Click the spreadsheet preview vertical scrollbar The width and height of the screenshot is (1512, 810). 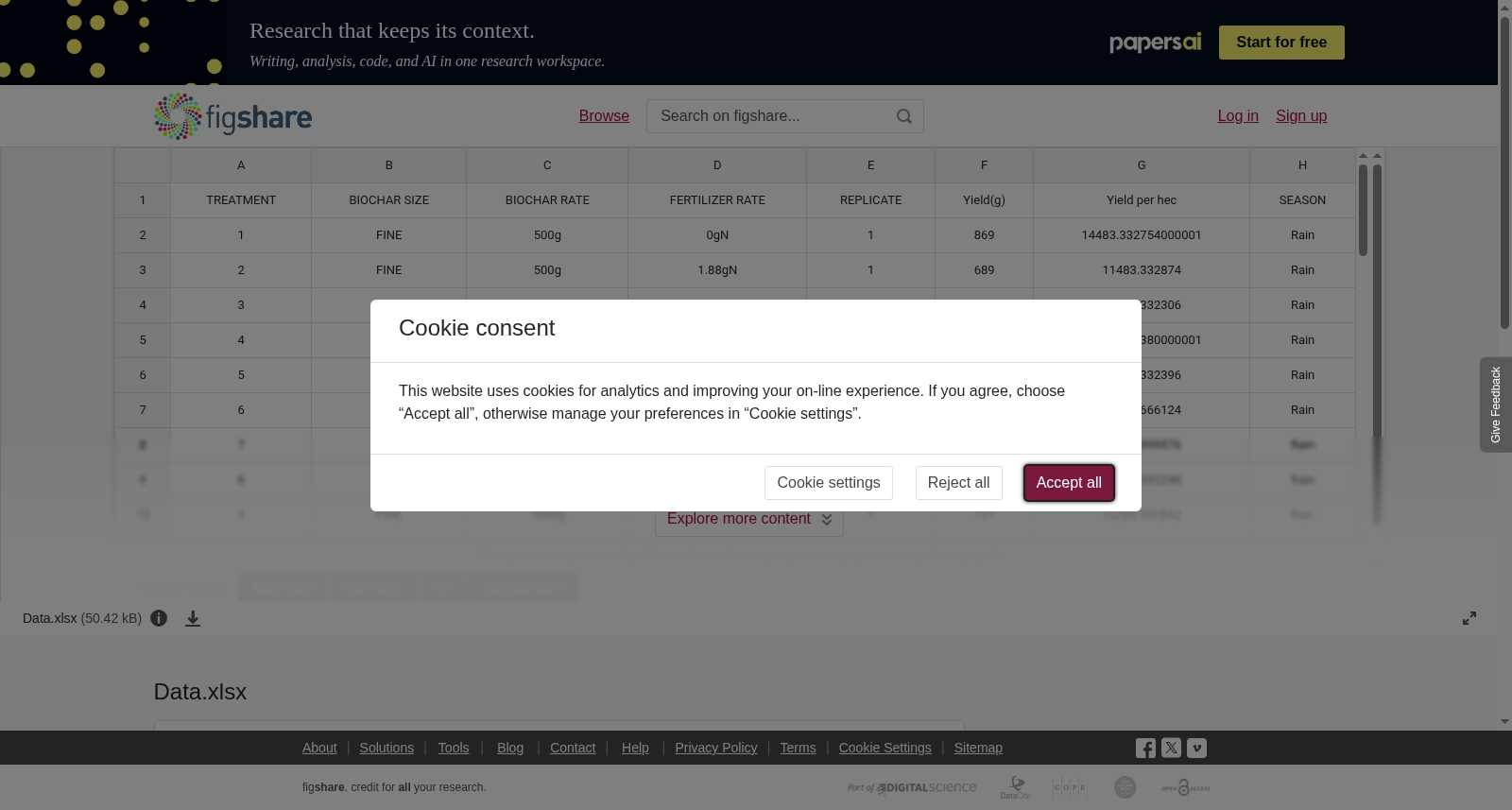(x=1363, y=210)
